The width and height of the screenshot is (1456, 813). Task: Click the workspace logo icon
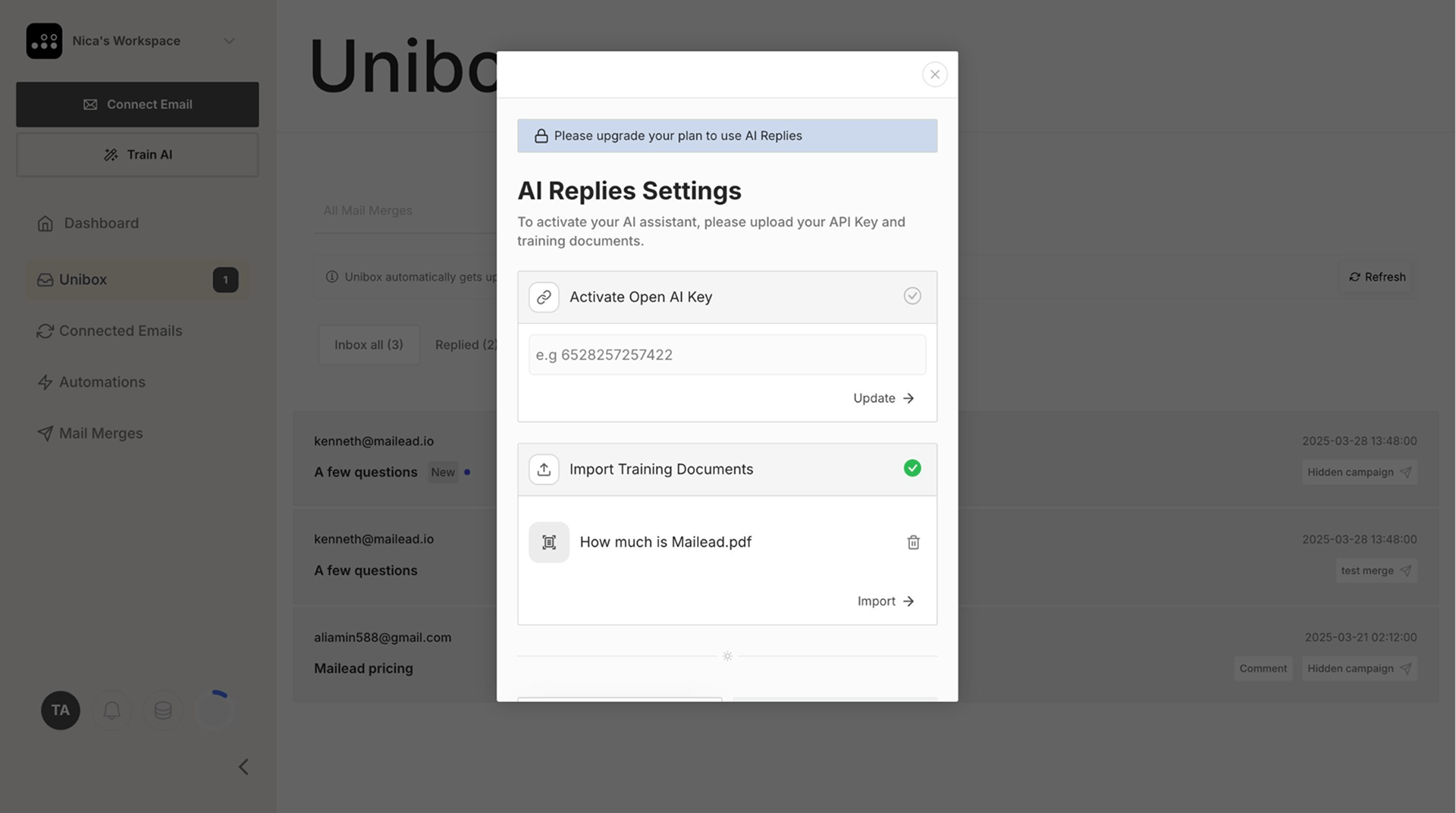(44, 41)
